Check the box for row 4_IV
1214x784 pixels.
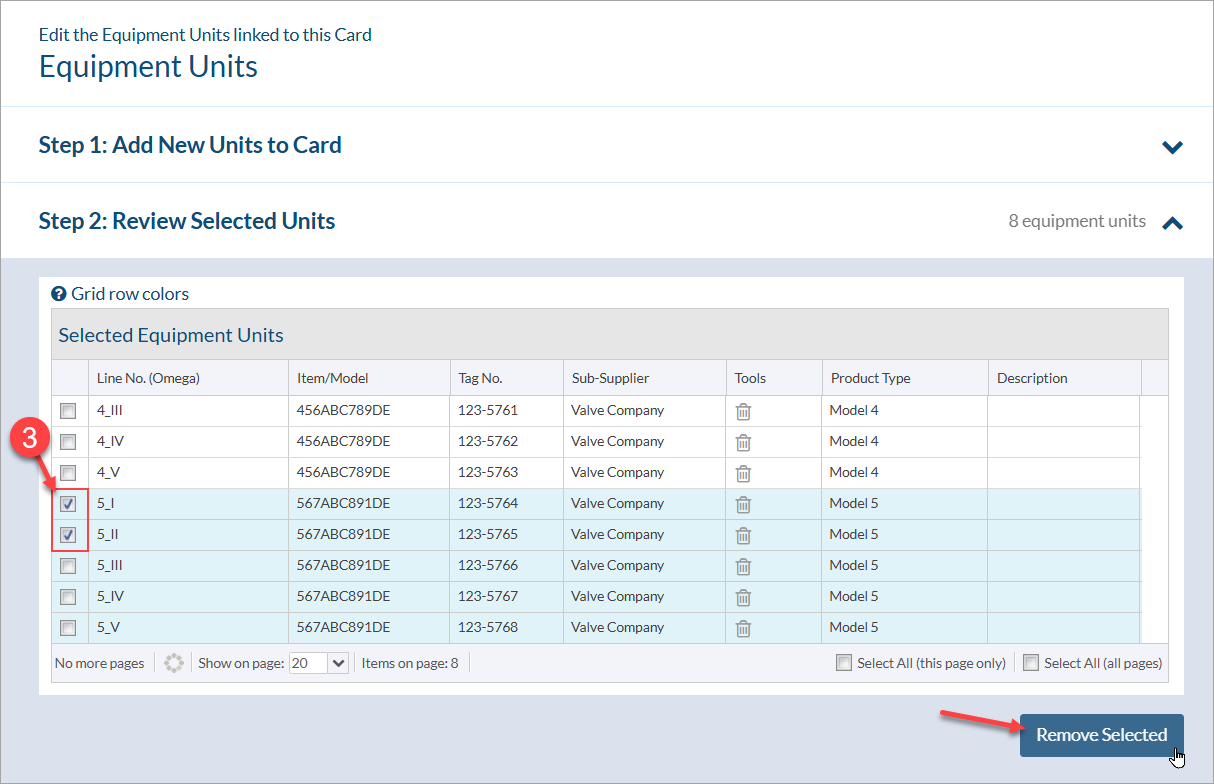(68, 442)
